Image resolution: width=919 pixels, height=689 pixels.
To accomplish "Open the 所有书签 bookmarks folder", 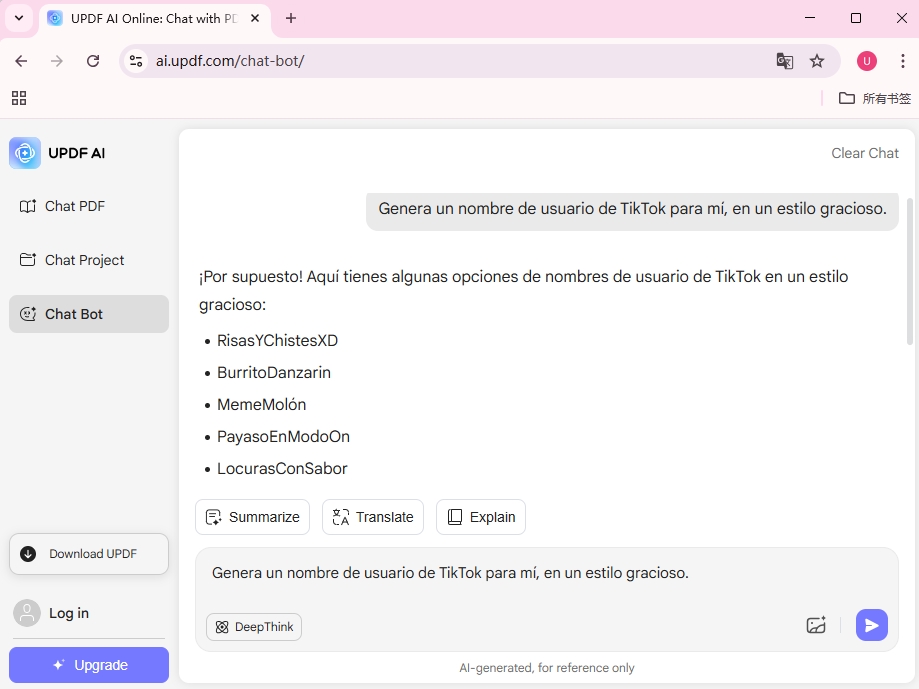I will click(874, 98).
